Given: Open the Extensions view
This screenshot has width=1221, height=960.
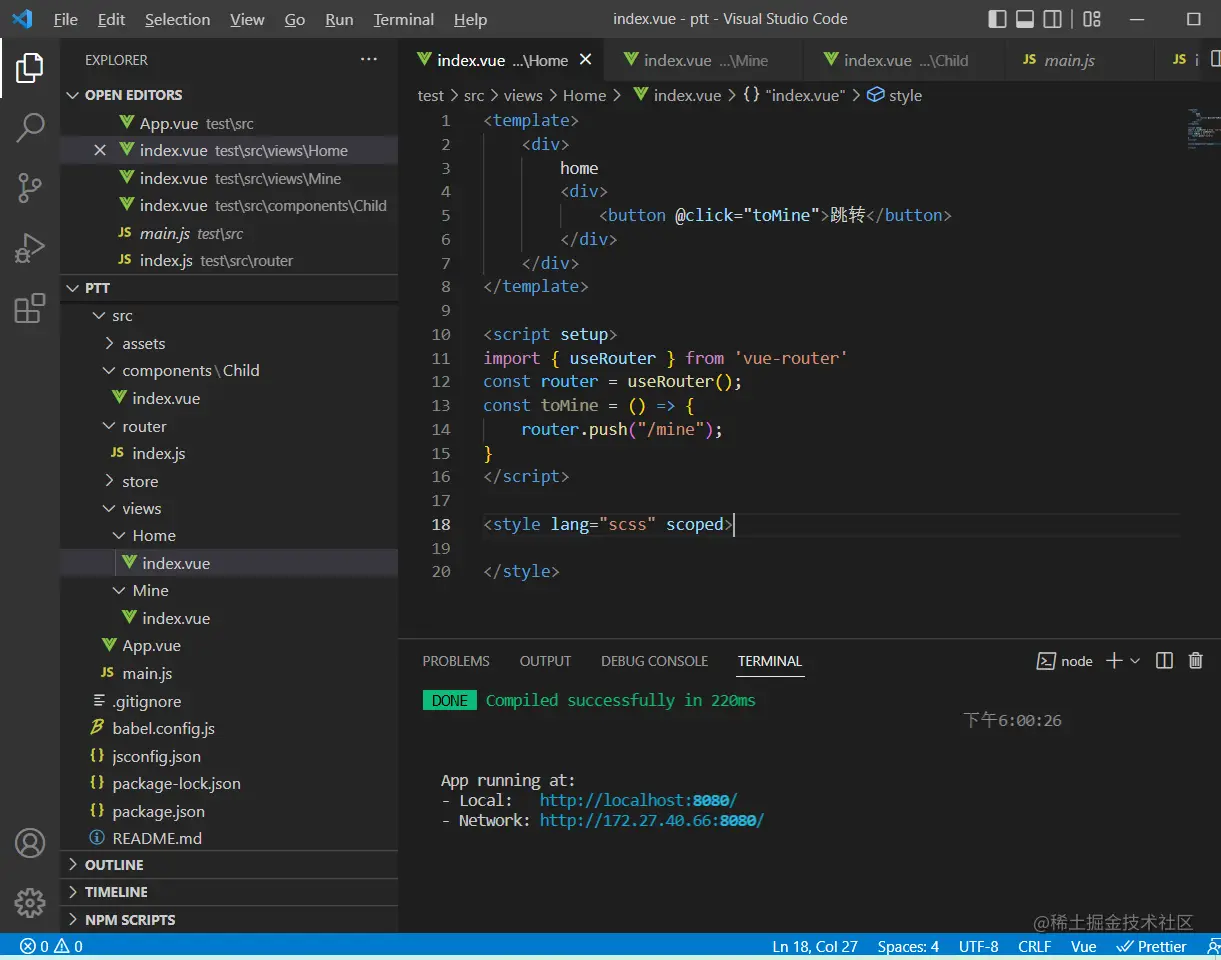Looking at the screenshot, I should click(30, 308).
